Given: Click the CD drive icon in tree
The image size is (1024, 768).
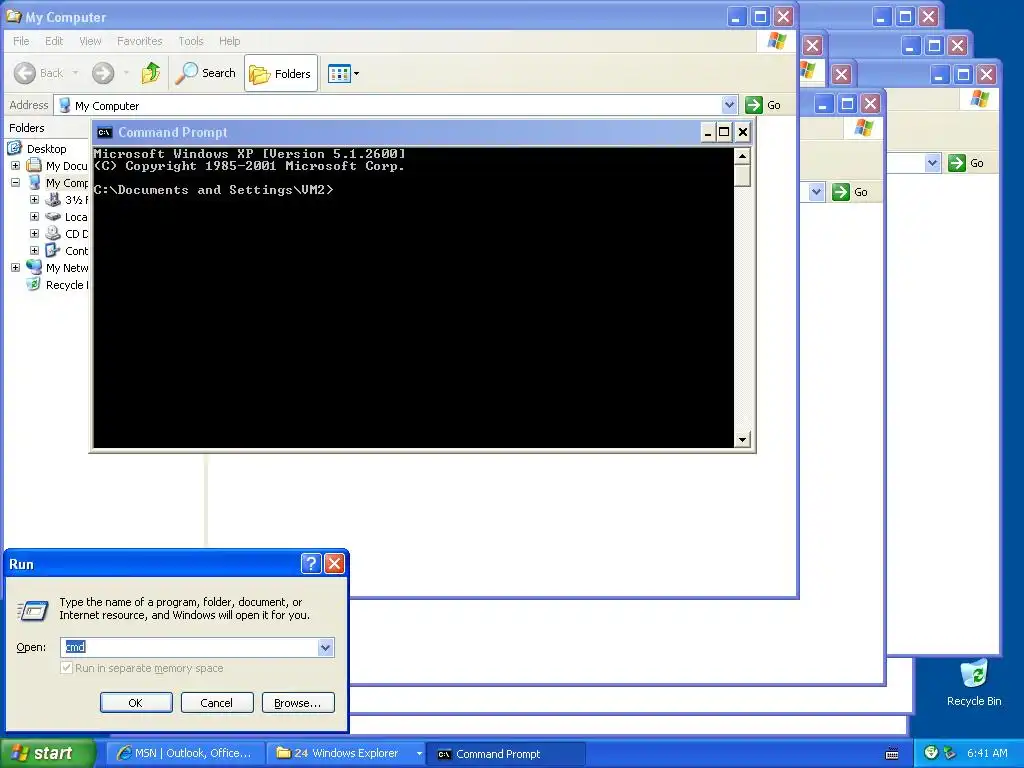Looking at the screenshot, I should point(53,234).
